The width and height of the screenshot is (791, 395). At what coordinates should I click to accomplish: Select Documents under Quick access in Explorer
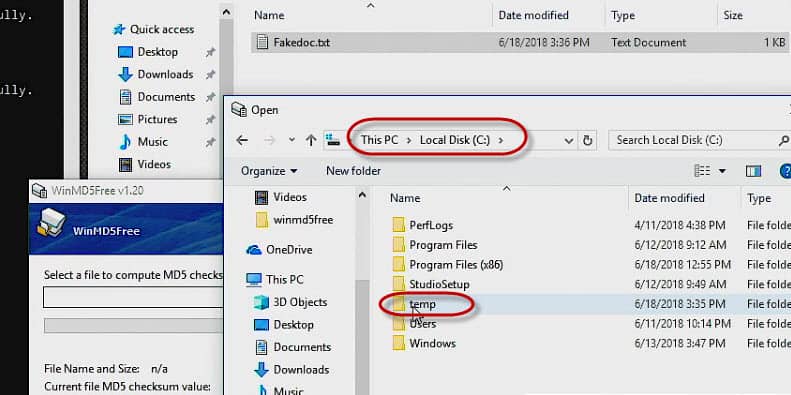coord(166,97)
